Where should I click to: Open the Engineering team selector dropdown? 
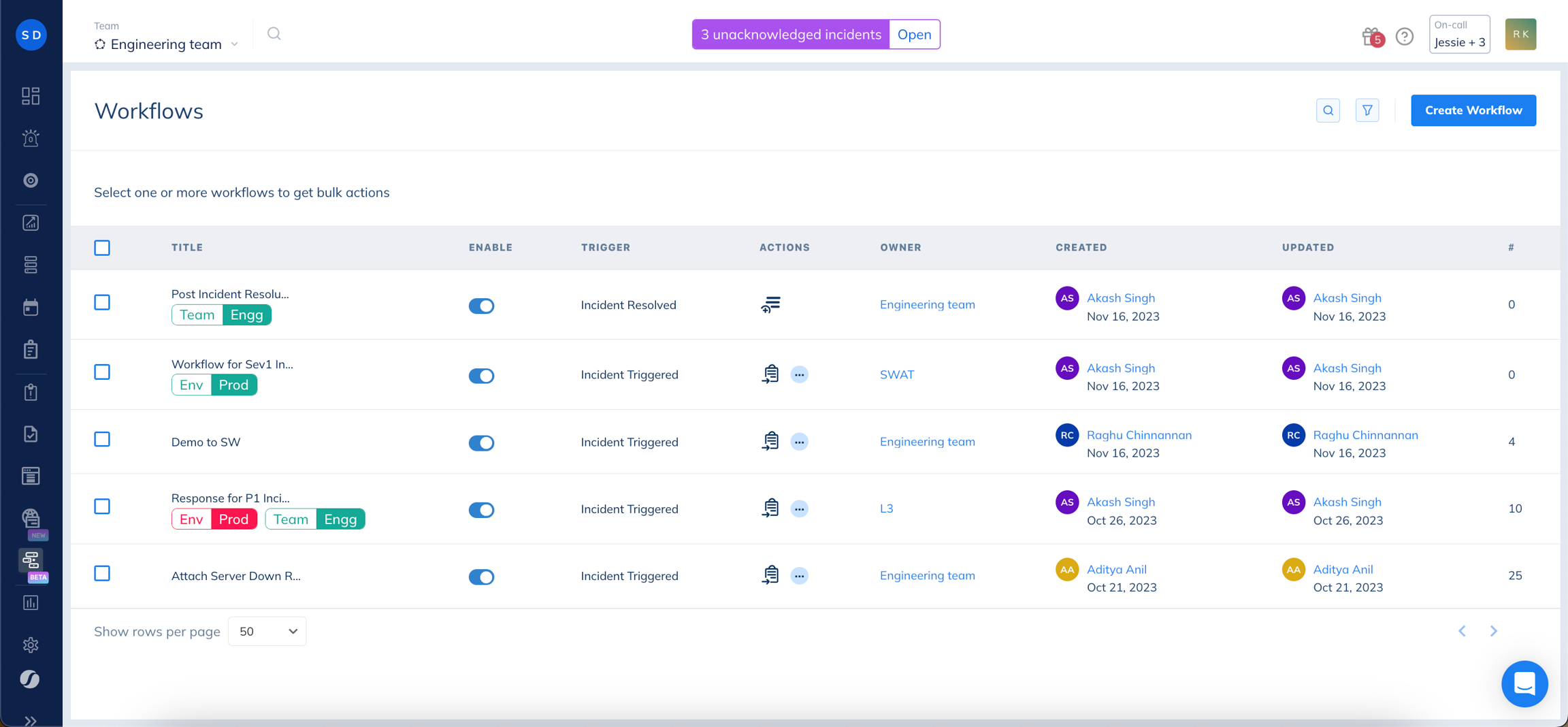[167, 44]
